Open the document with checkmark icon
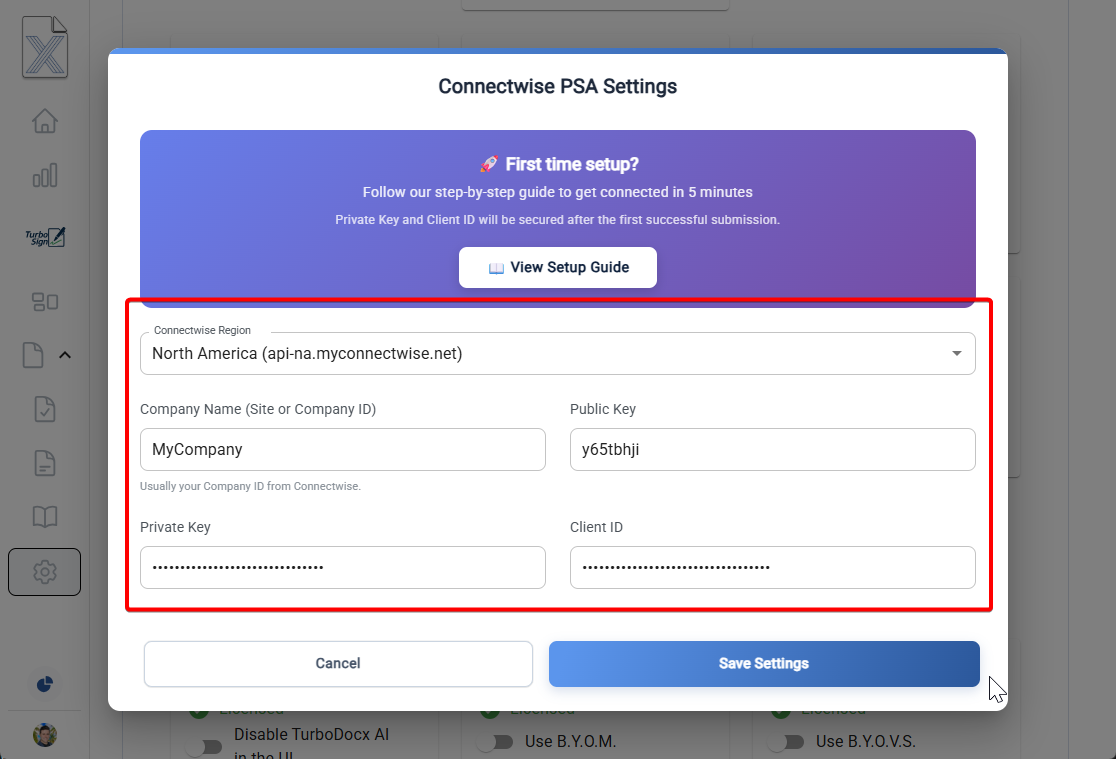 point(45,409)
